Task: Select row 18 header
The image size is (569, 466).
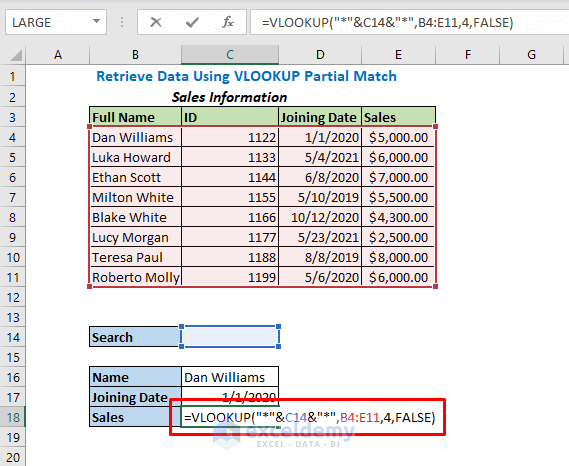Action: coord(13,417)
